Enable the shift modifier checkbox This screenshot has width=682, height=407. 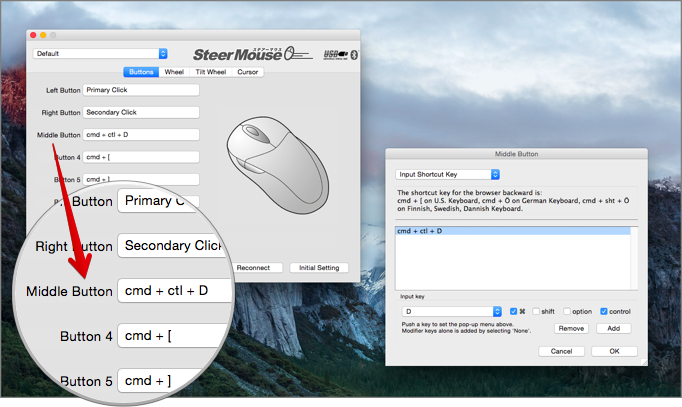pyautogui.click(x=536, y=311)
